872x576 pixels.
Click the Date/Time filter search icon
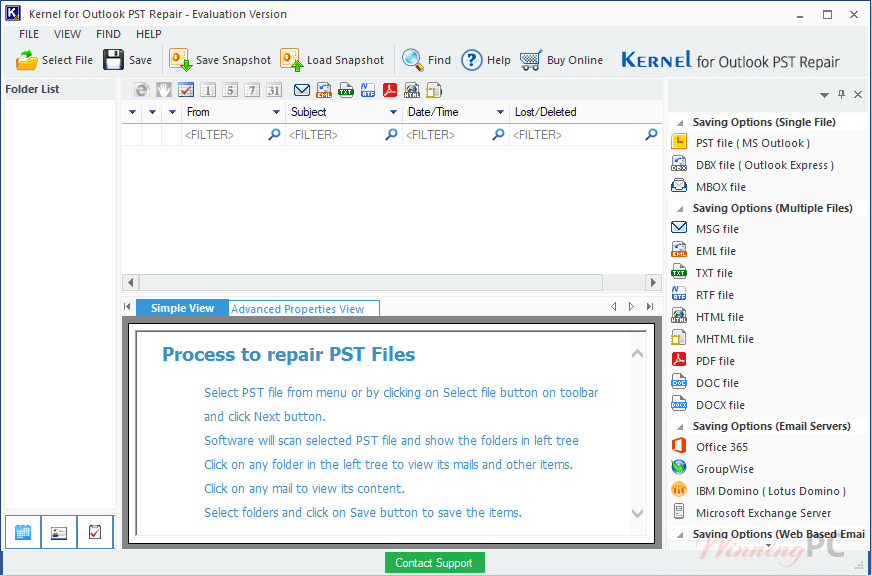(x=499, y=135)
